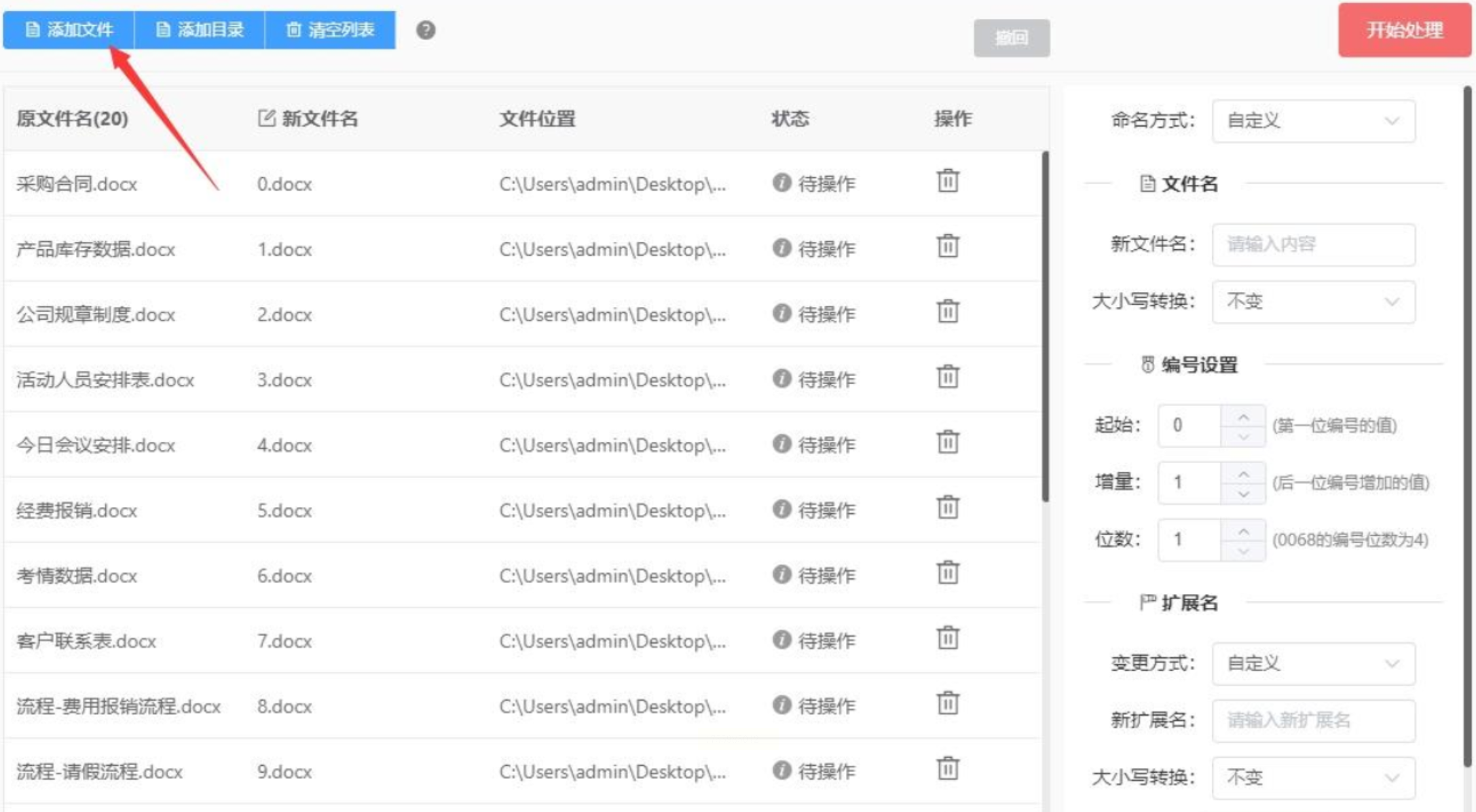The image size is (1476, 812).
Task: Increase the 起始 start number with up arrow
Action: 1243,416
